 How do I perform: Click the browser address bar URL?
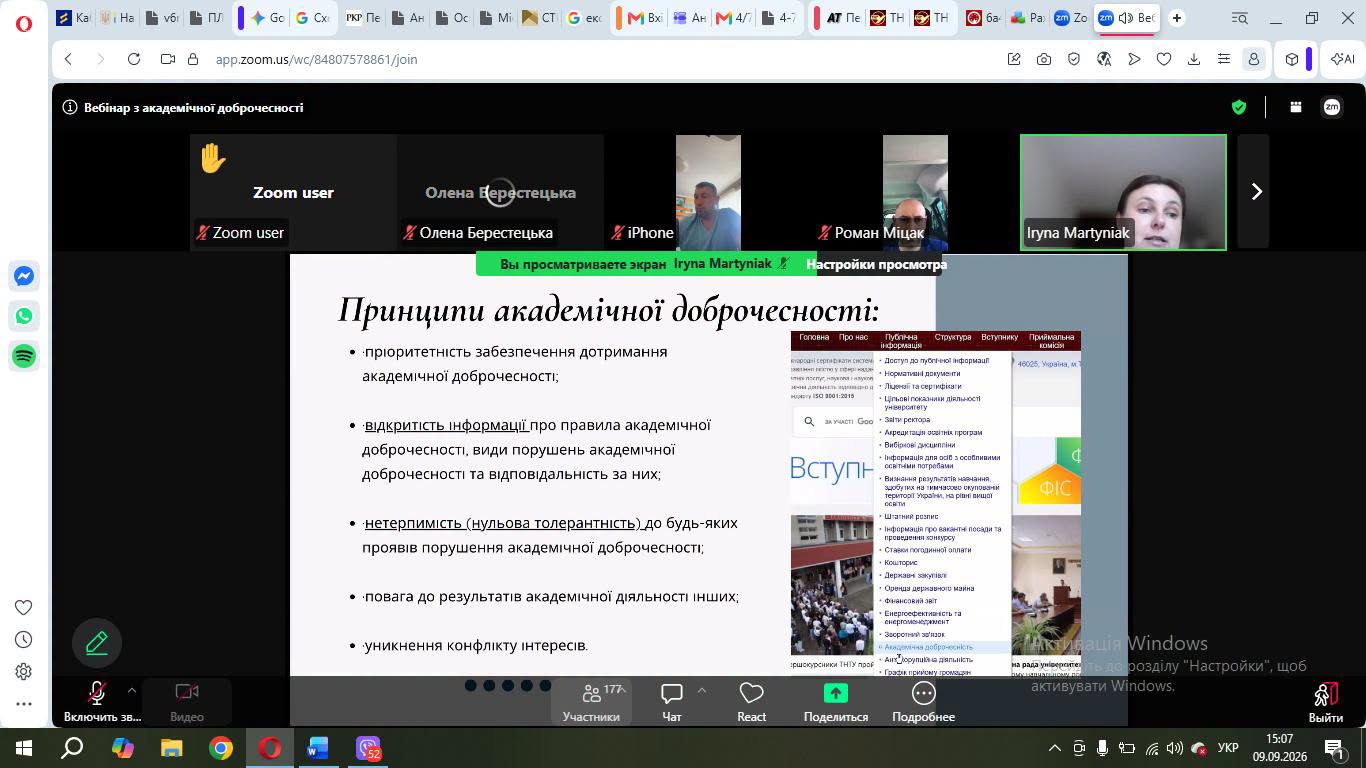(x=316, y=59)
